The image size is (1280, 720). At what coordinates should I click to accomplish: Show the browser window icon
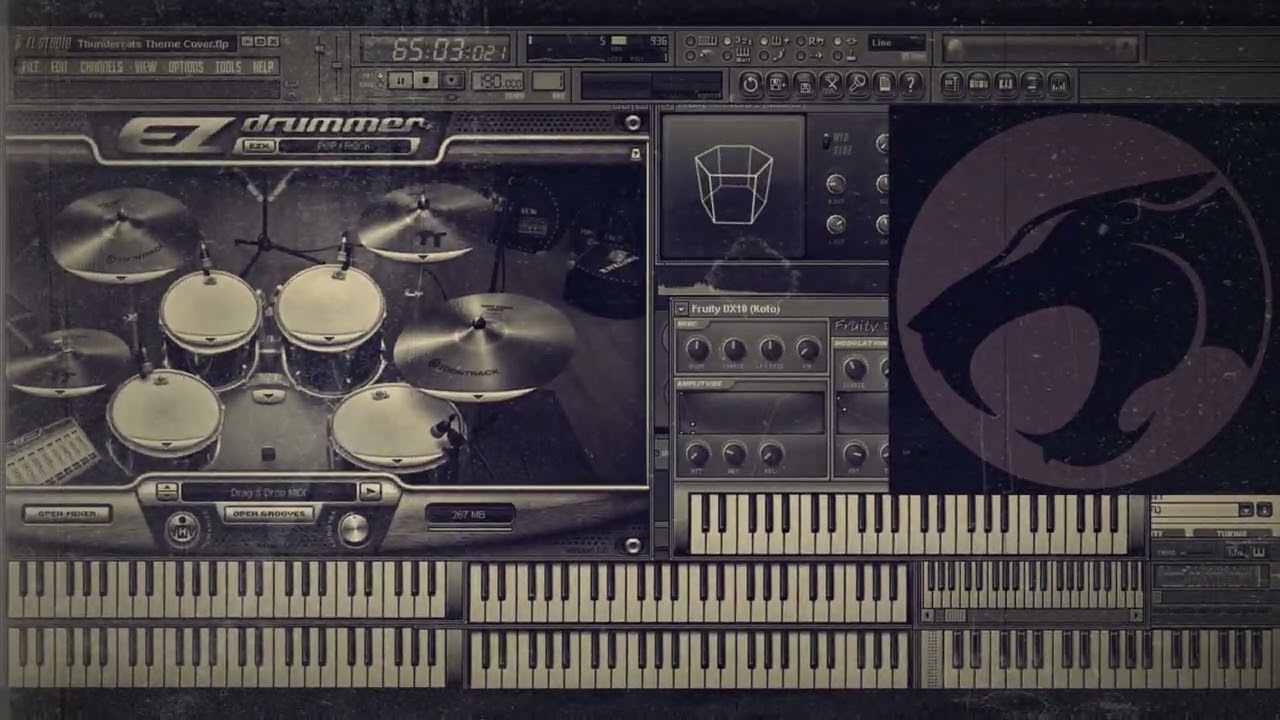tap(1033, 84)
